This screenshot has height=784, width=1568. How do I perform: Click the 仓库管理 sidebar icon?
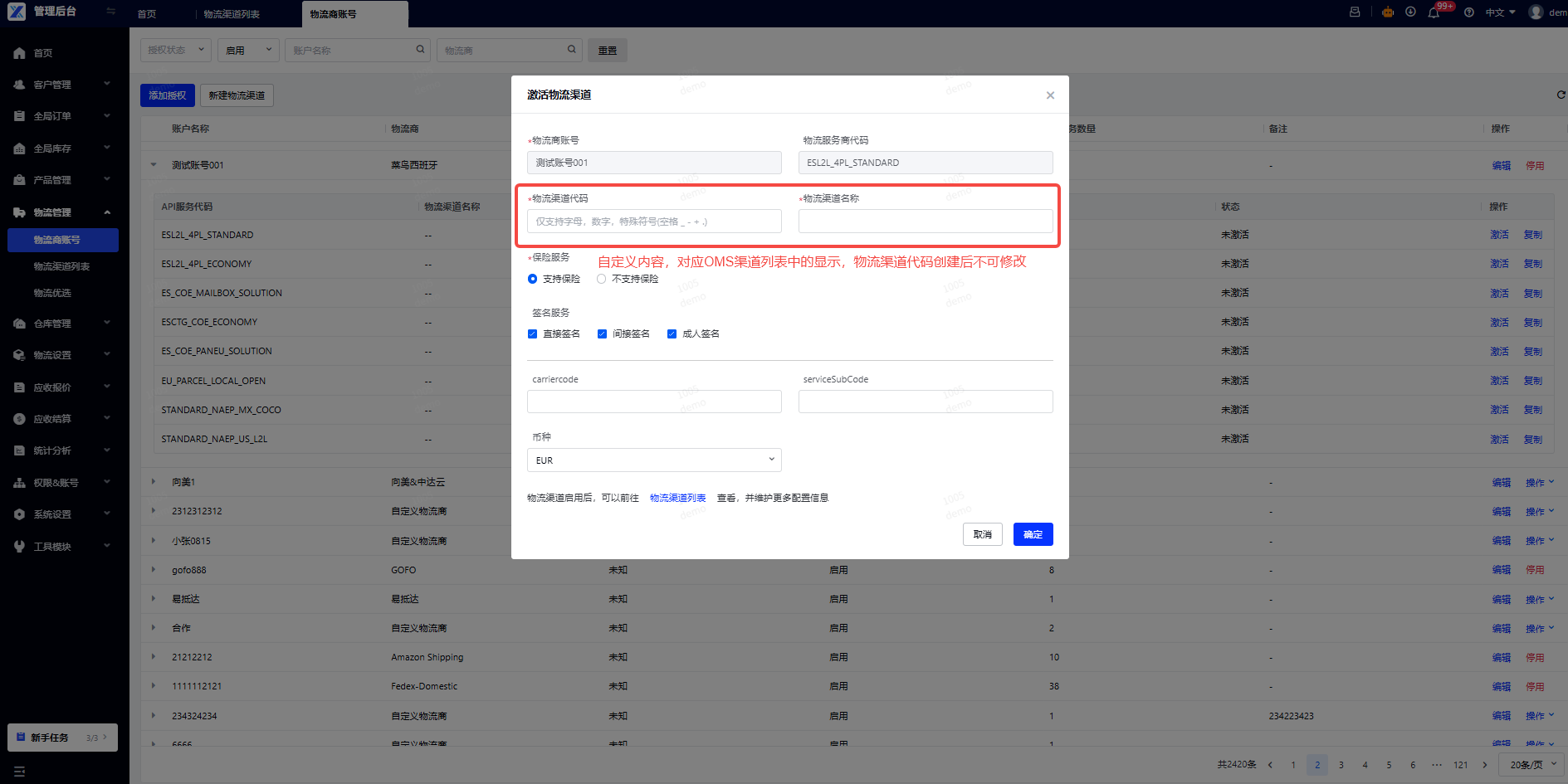tap(19, 324)
